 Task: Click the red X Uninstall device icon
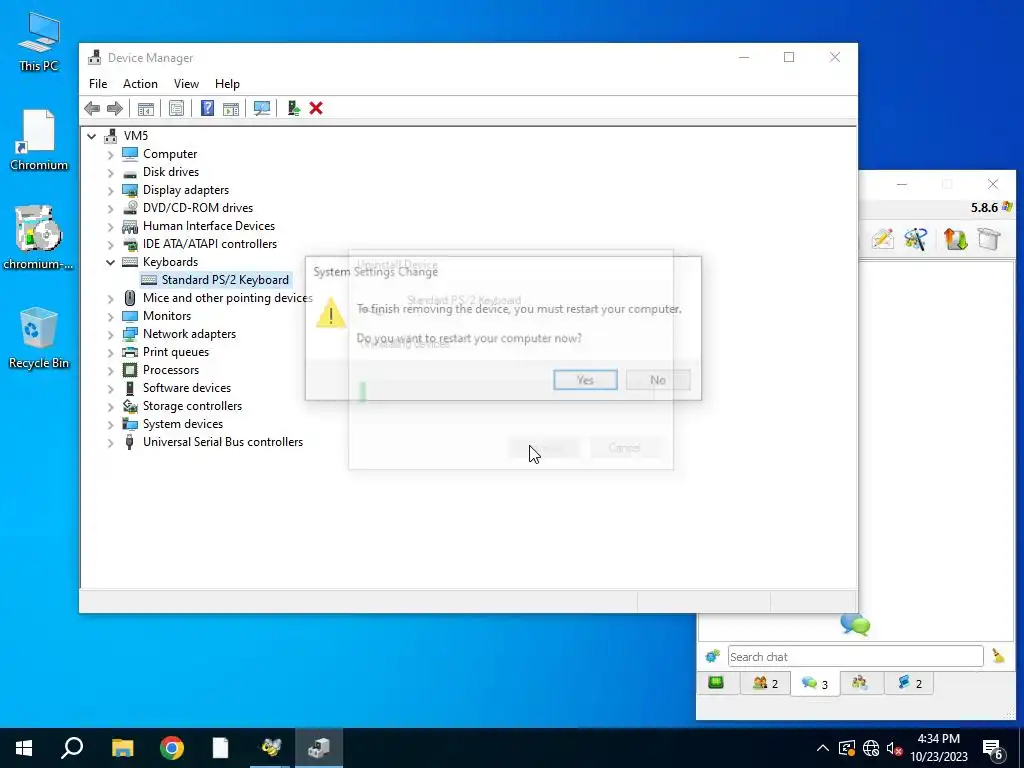point(316,108)
